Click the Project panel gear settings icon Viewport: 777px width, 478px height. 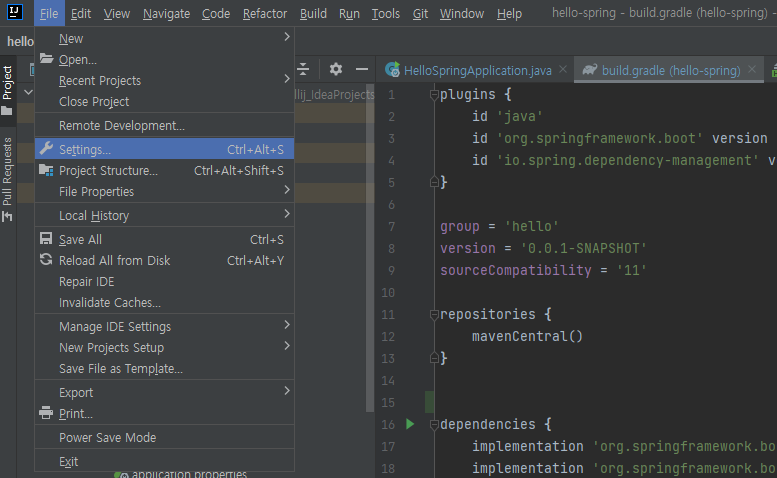pyautogui.click(x=335, y=69)
